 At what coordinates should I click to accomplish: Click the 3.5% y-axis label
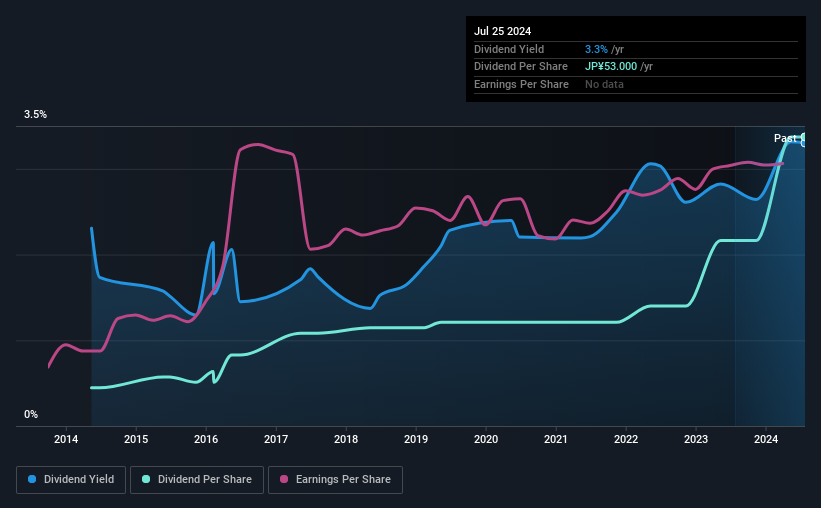35,114
